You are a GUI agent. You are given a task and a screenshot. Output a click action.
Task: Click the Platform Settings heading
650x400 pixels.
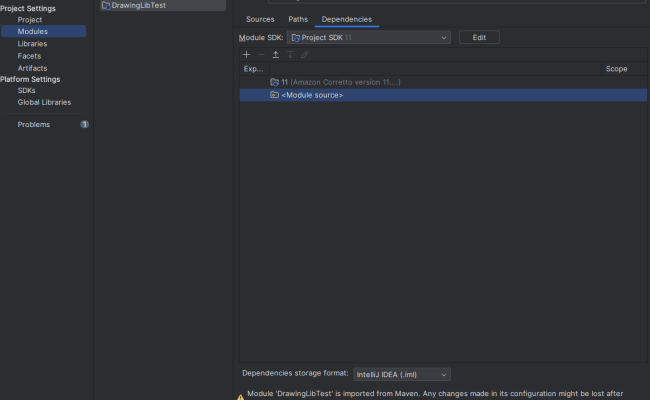coord(30,79)
